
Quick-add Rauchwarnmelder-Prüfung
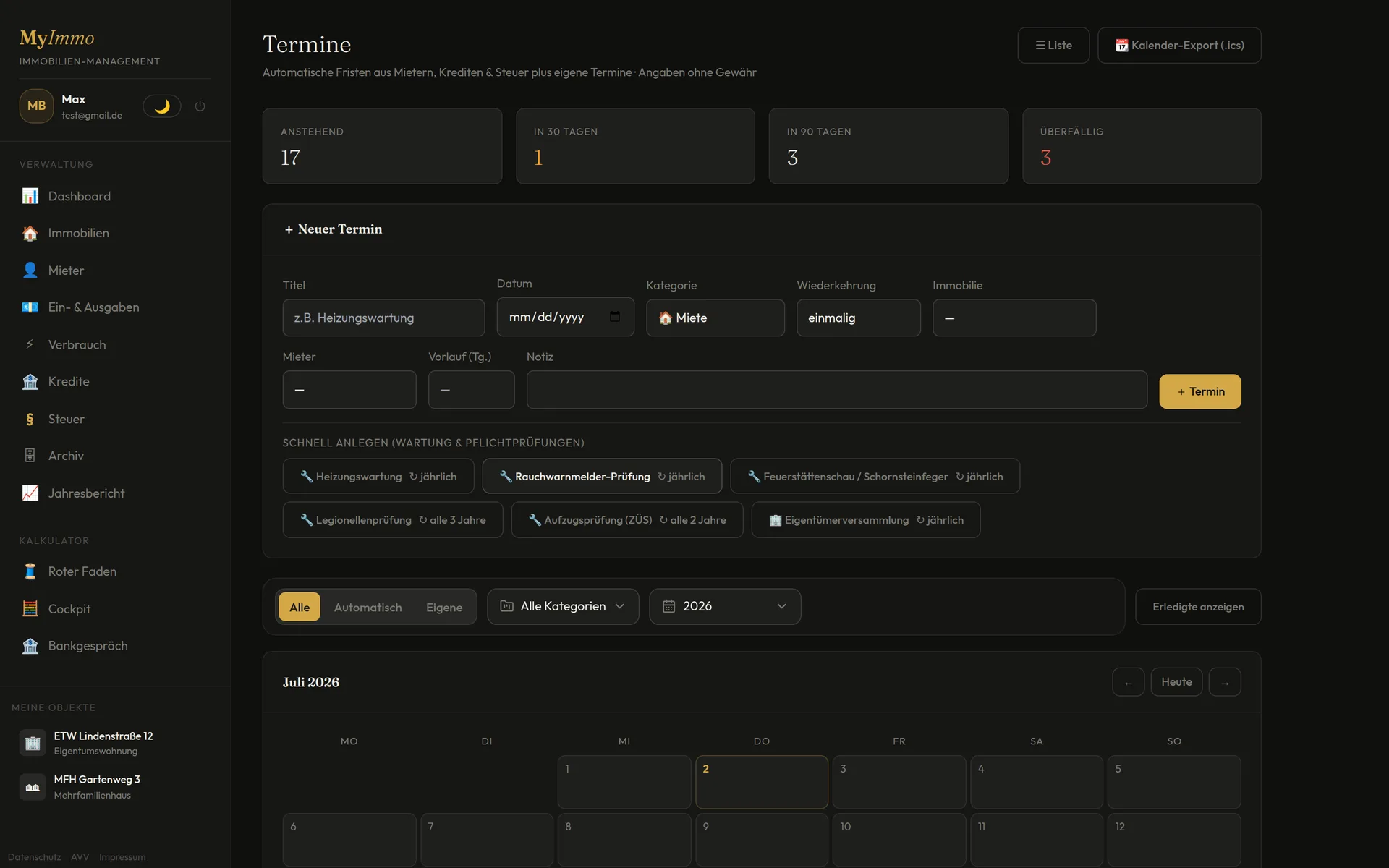(602, 476)
